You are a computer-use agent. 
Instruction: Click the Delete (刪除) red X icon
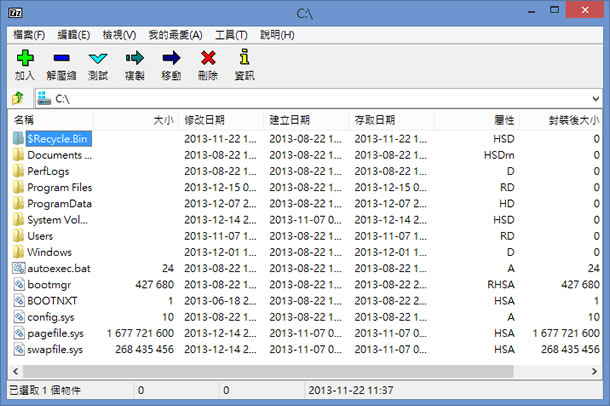208,58
